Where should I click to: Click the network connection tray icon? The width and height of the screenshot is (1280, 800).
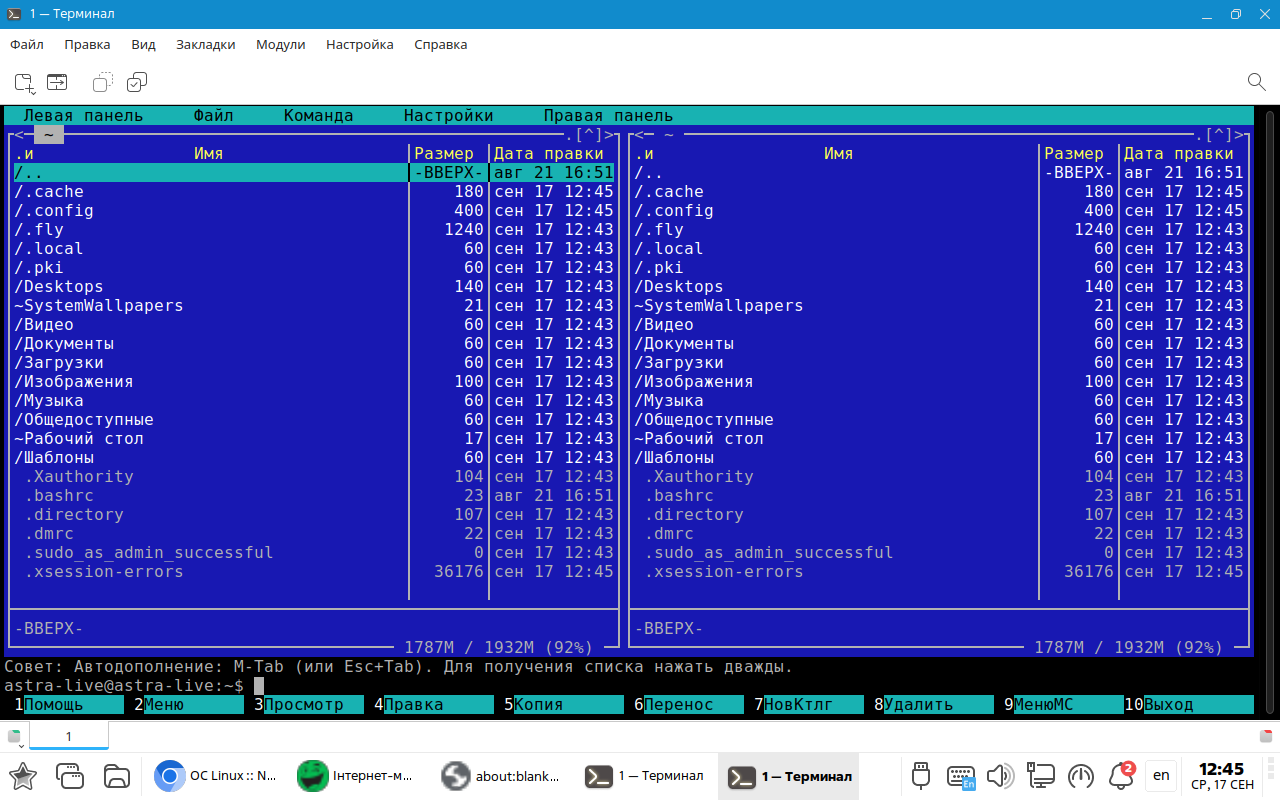[1041, 775]
